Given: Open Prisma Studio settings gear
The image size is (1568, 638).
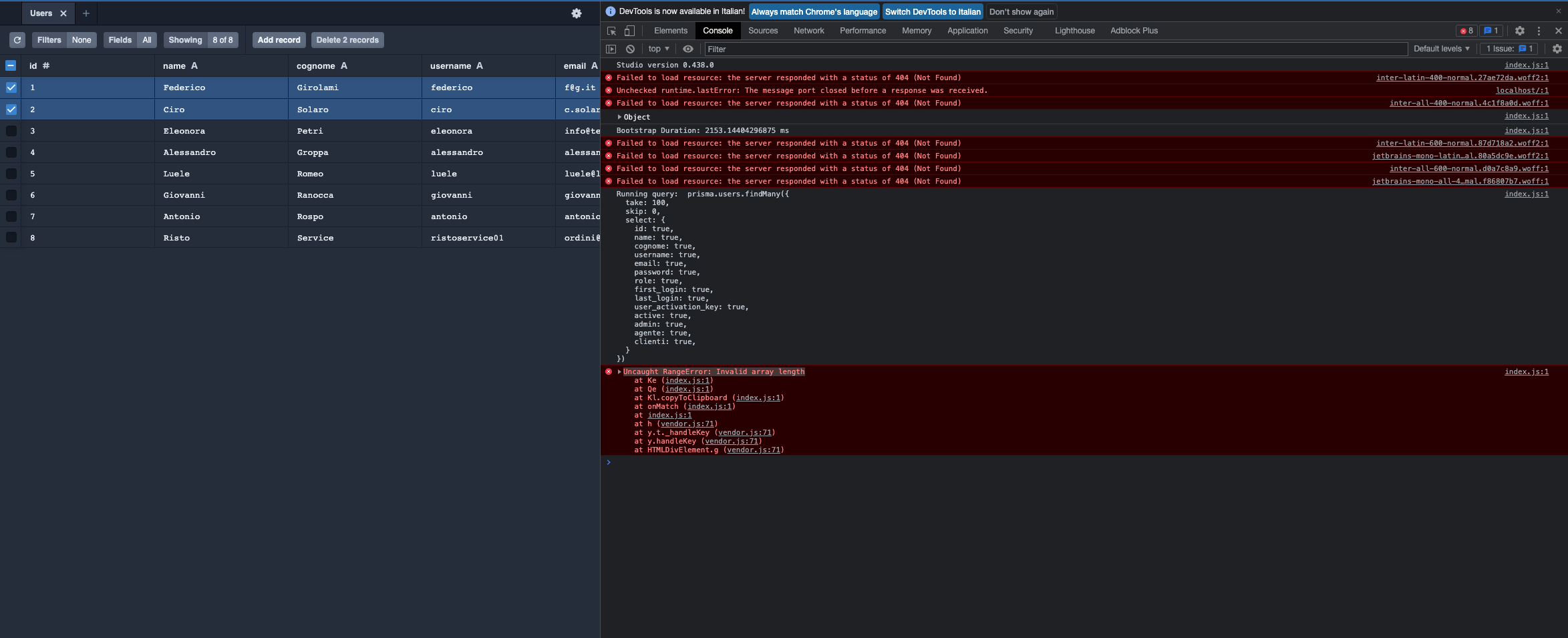Looking at the screenshot, I should (x=576, y=13).
